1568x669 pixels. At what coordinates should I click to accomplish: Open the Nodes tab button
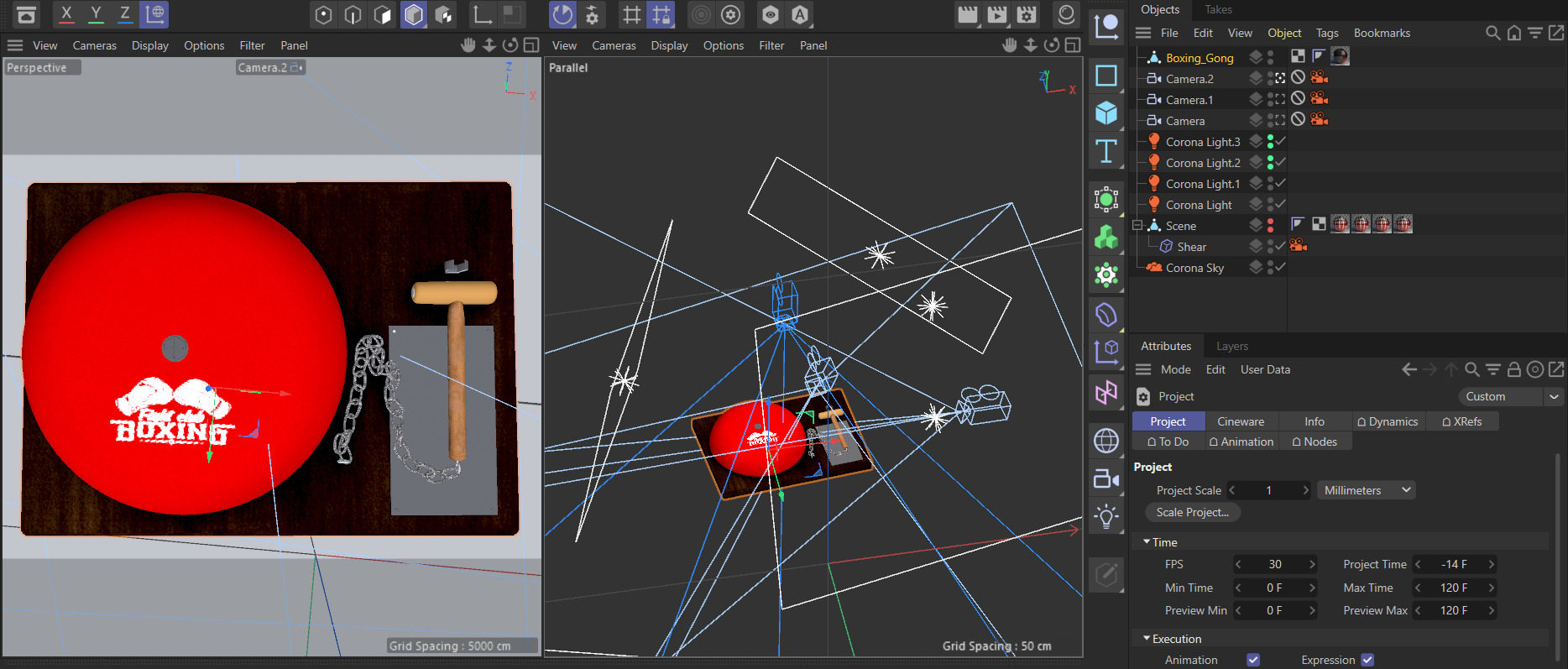coord(1315,442)
